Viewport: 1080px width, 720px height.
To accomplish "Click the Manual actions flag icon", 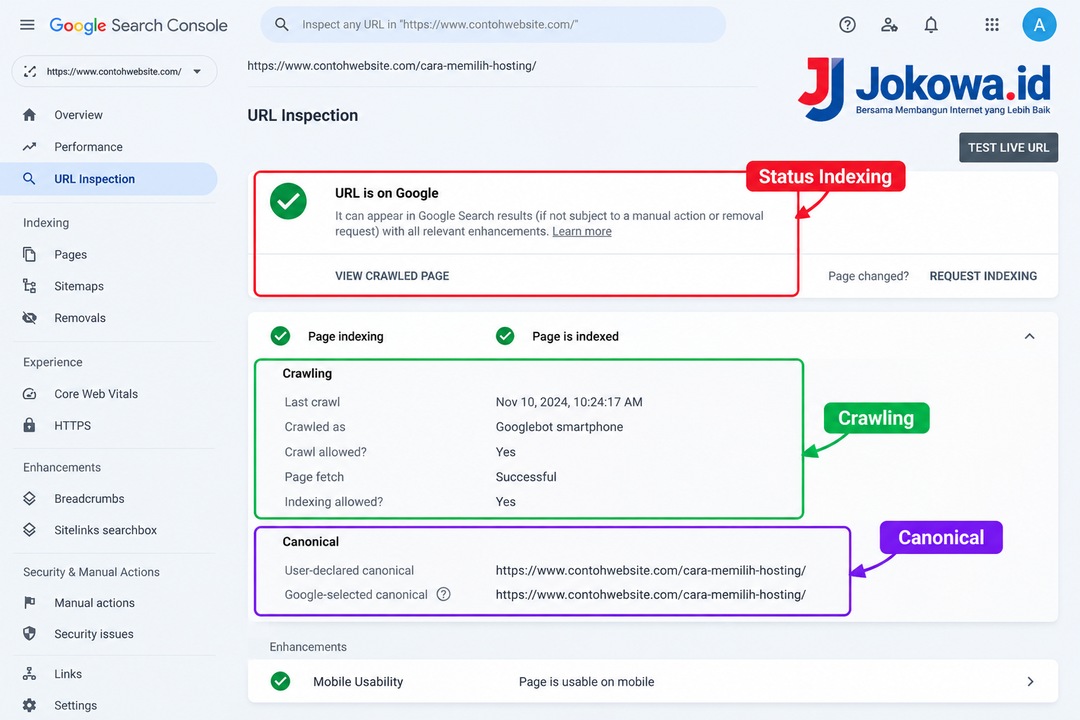I will (29, 603).
